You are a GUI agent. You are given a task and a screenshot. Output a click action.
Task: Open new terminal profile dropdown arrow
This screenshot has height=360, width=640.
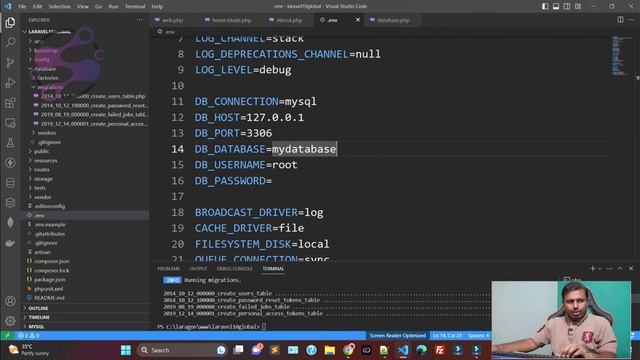[600, 269]
